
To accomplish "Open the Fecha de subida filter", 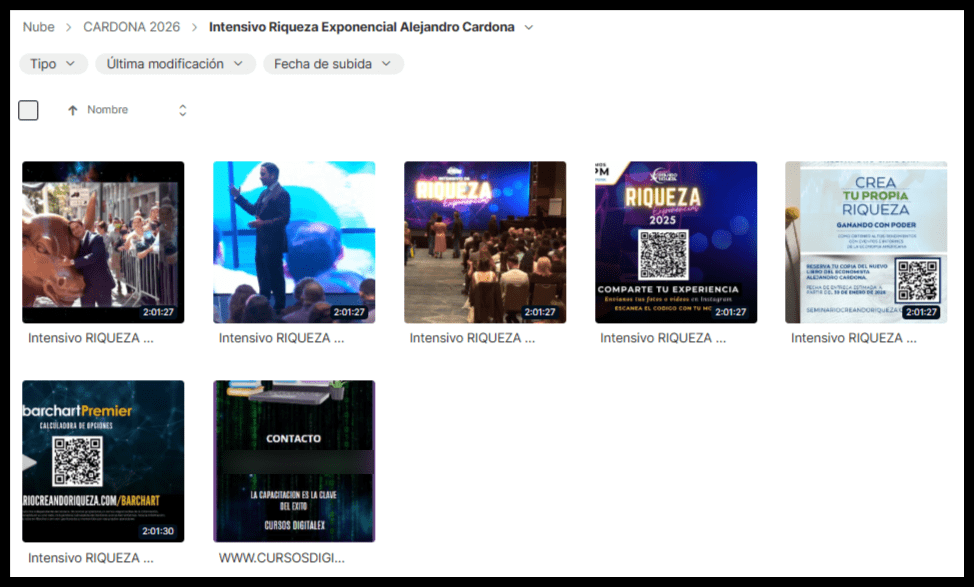I will (x=333, y=64).
